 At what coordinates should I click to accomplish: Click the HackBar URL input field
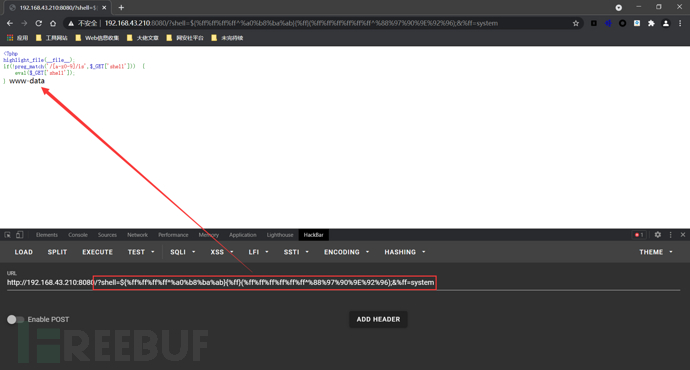343,282
